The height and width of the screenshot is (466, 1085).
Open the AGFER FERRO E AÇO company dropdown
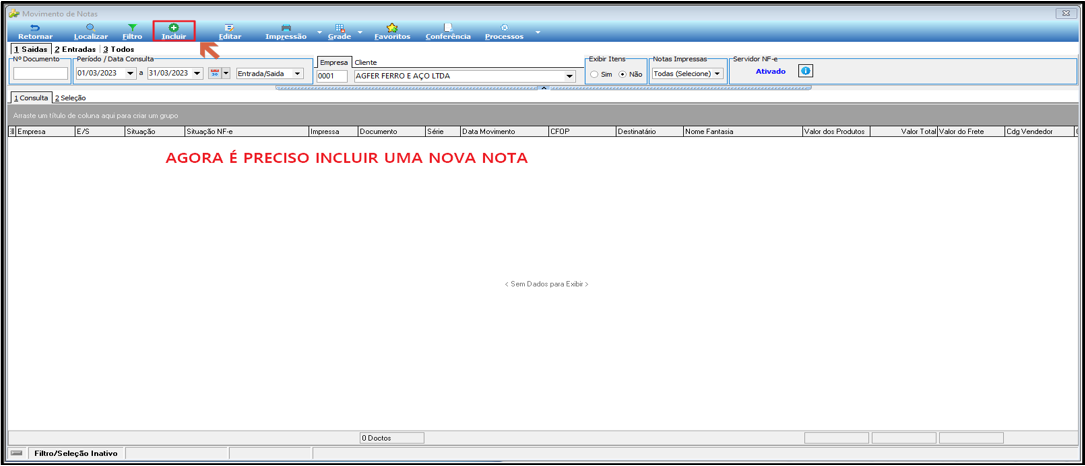click(x=570, y=76)
